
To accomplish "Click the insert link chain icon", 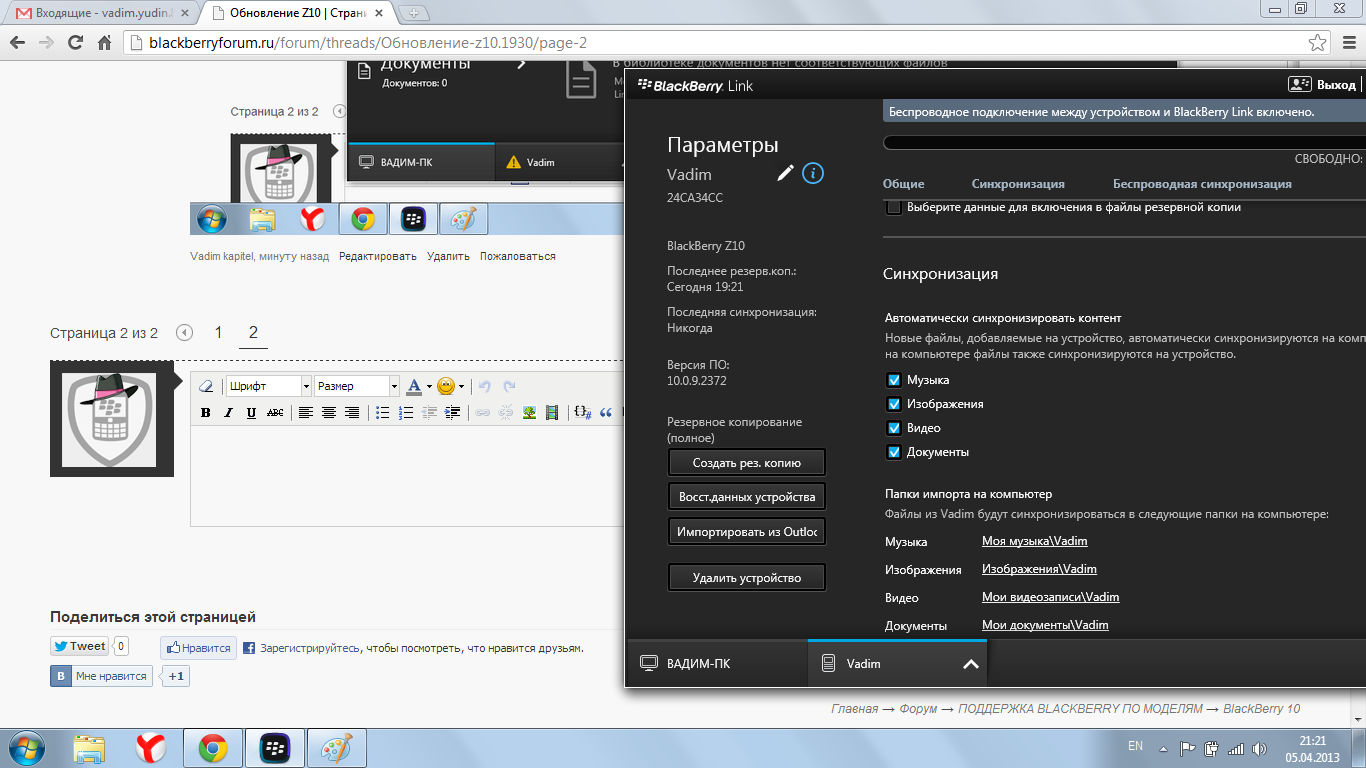I will [482, 412].
